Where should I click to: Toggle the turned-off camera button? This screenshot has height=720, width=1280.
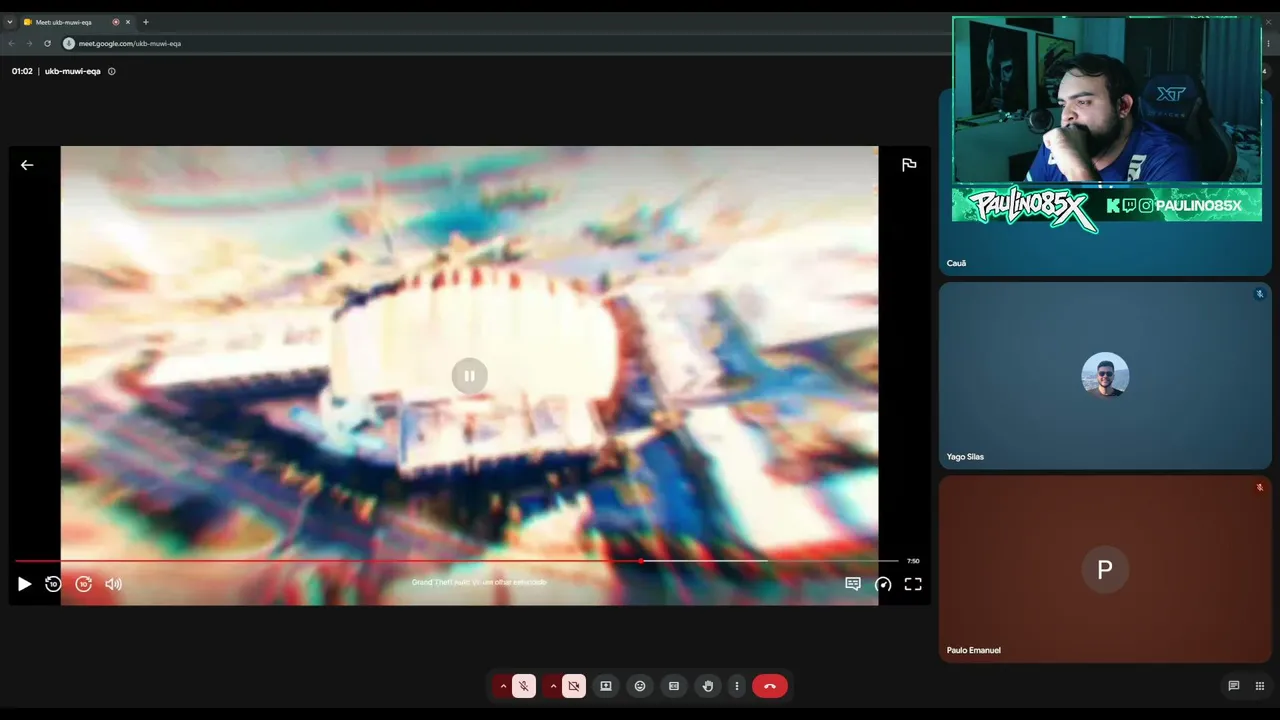pos(574,686)
